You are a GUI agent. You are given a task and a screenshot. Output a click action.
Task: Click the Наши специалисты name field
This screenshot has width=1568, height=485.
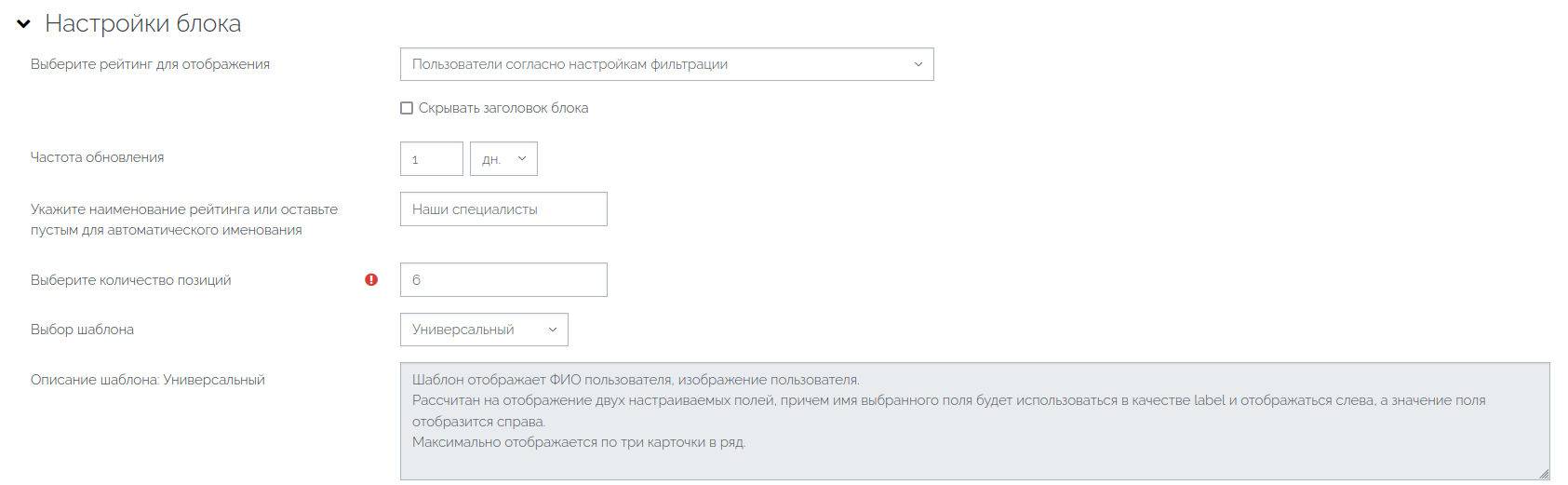point(503,209)
